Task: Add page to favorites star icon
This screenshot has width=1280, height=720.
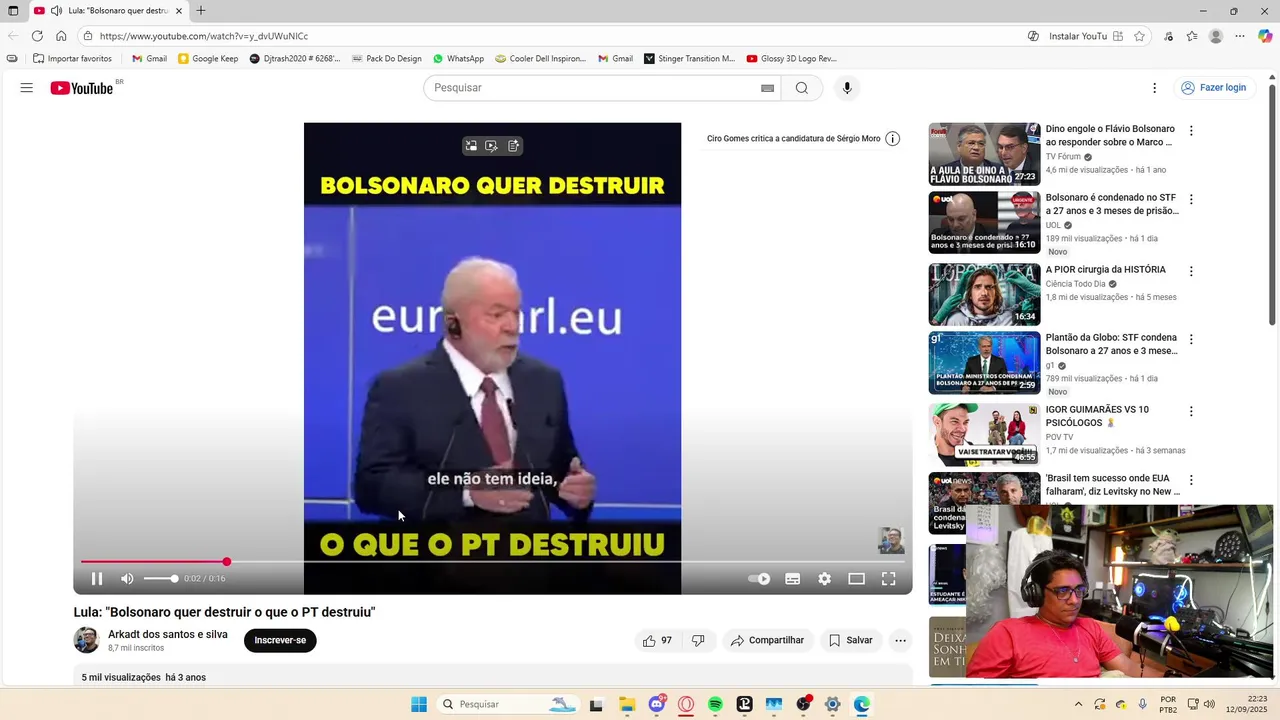Action: point(1139,36)
